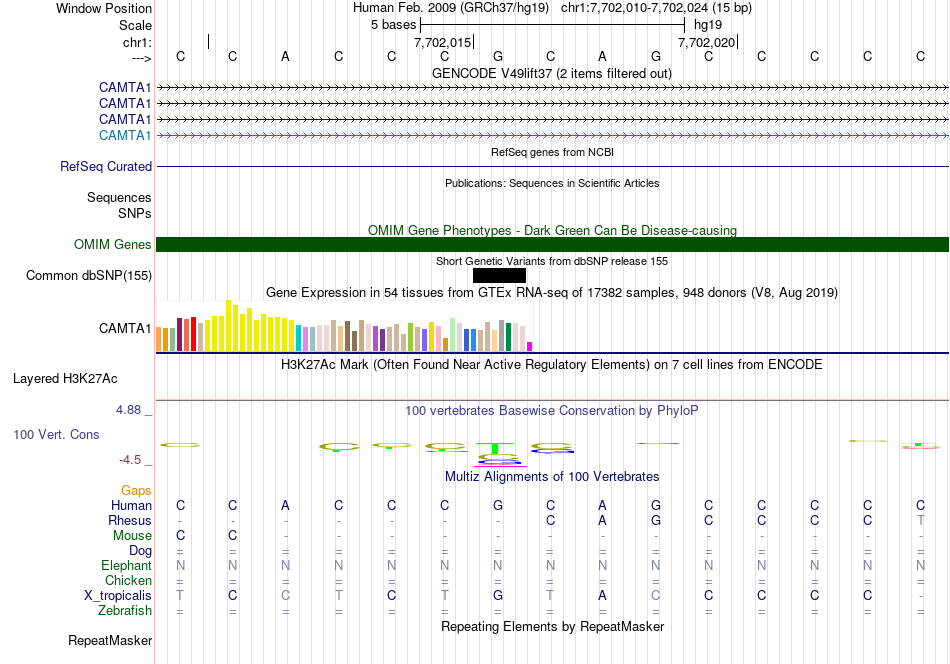Click the 7,702,020 ruler coordinate
The height and width of the screenshot is (664, 950).
click(x=706, y=42)
